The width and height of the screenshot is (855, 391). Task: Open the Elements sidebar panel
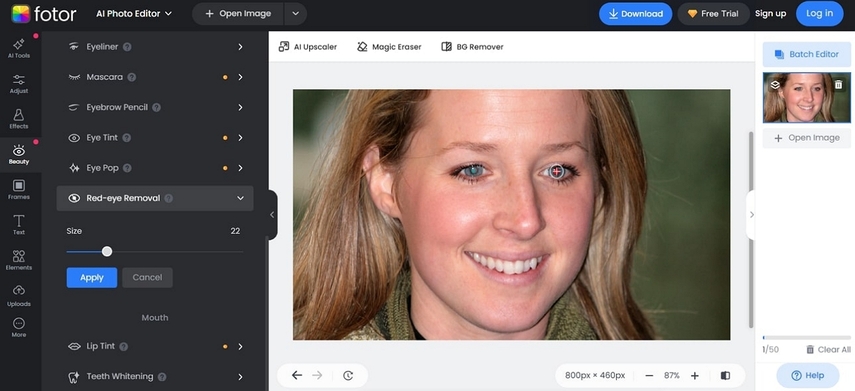(19, 260)
